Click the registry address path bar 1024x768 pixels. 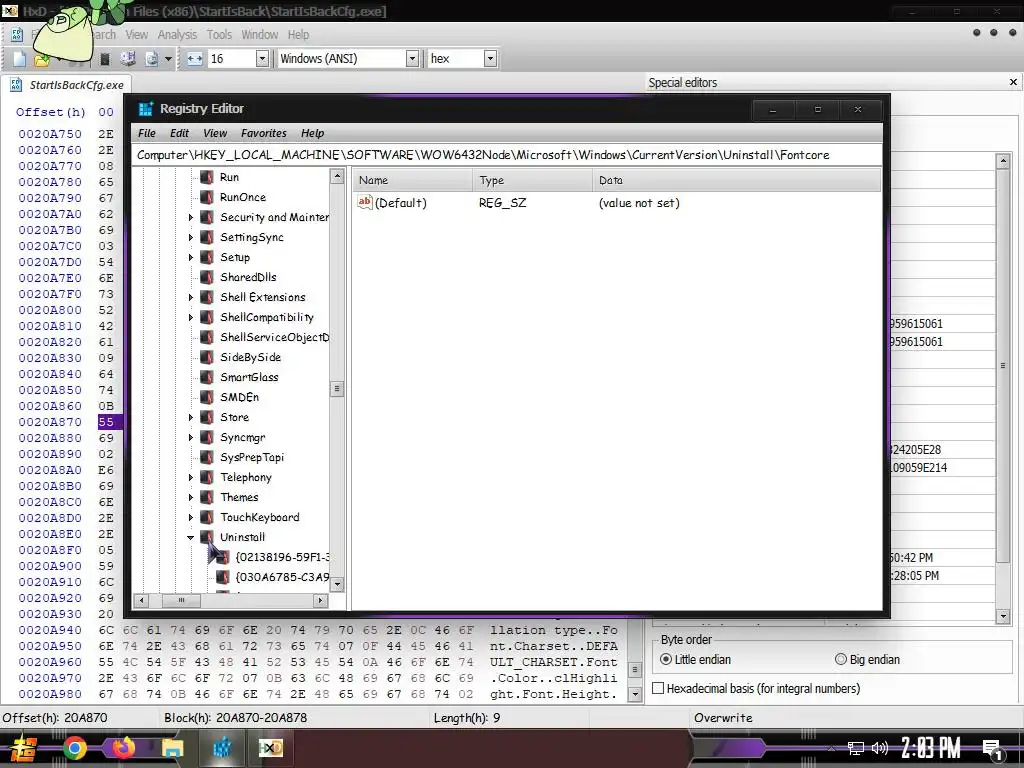[507, 155]
